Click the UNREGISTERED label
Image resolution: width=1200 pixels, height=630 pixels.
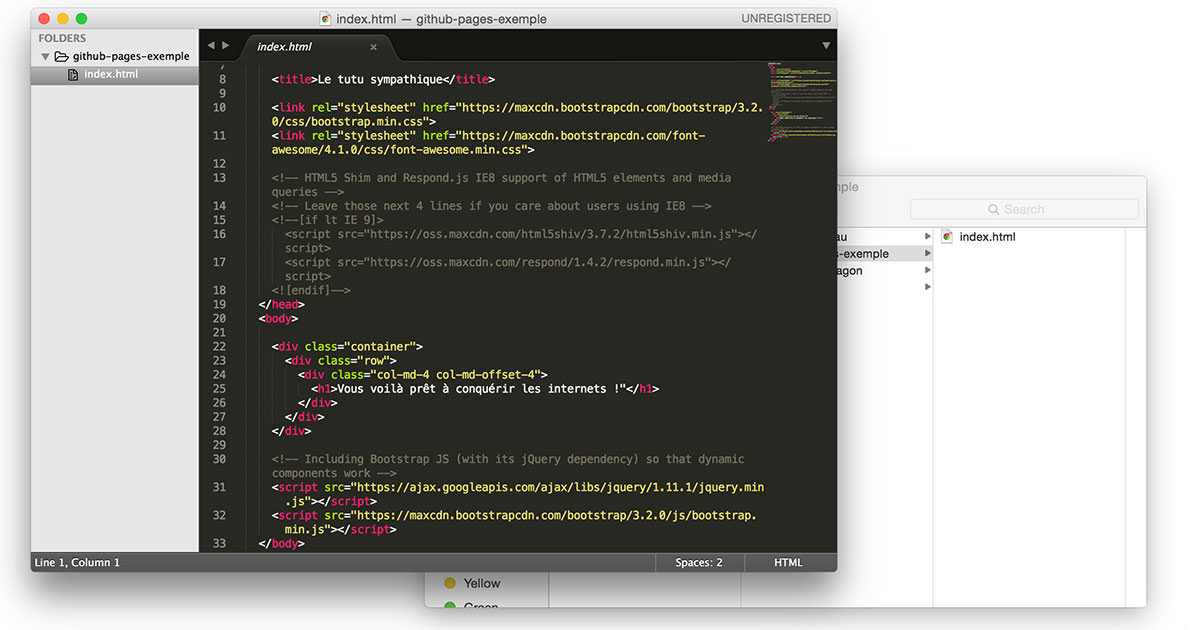tap(786, 18)
